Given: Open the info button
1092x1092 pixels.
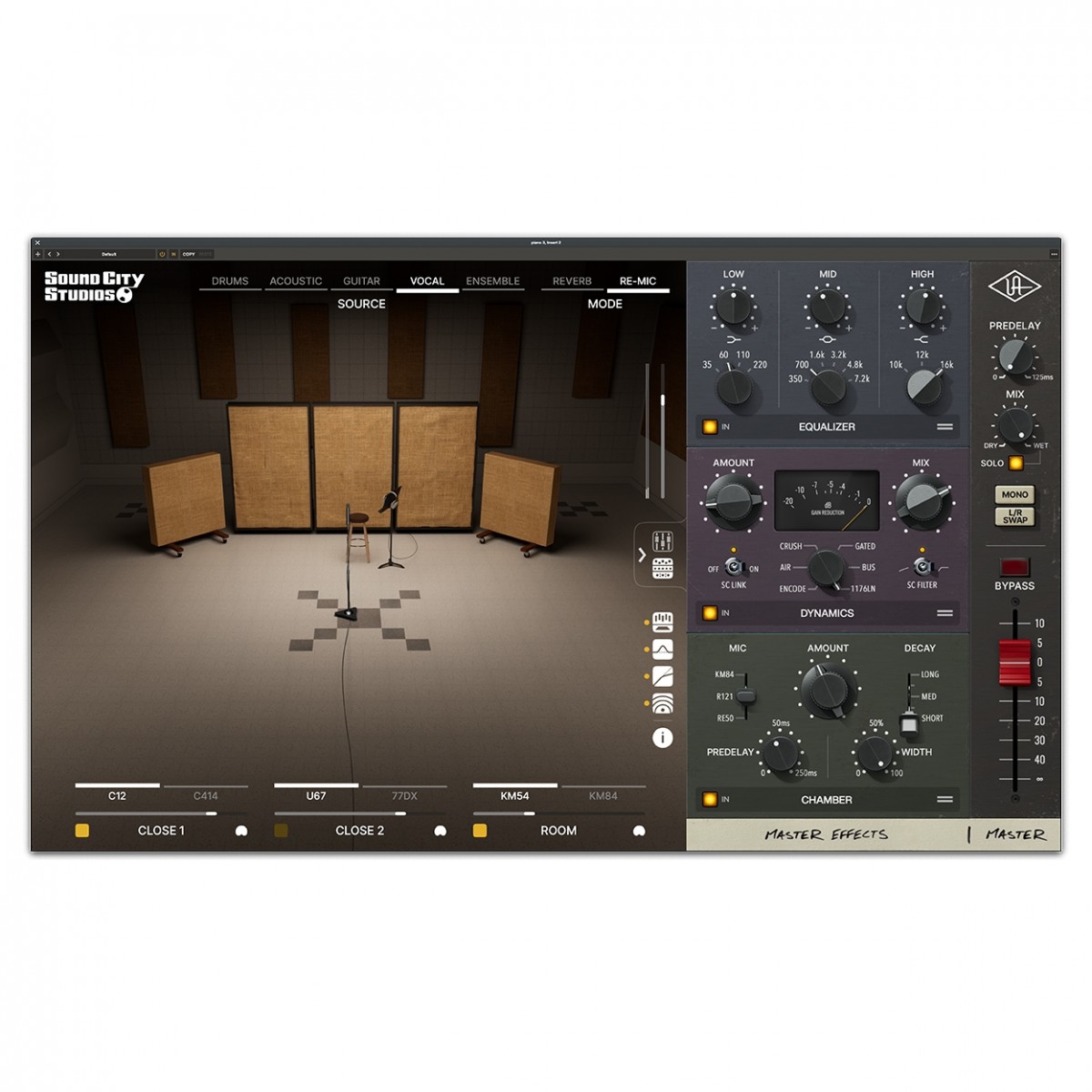Looking at the screenshot, I should pyautogui.click(x=662, y=738).
